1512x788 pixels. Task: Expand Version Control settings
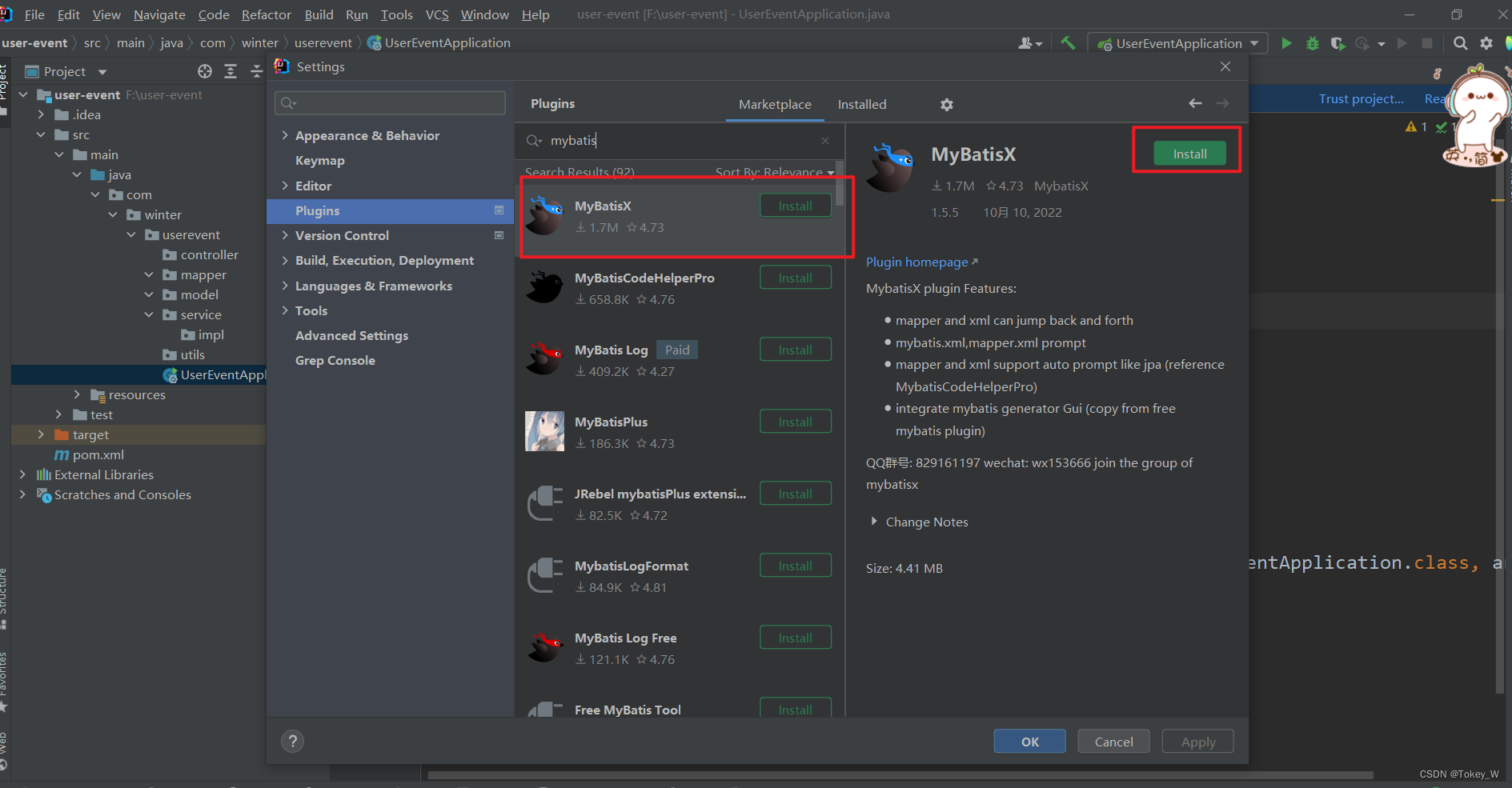click(285, 235)
